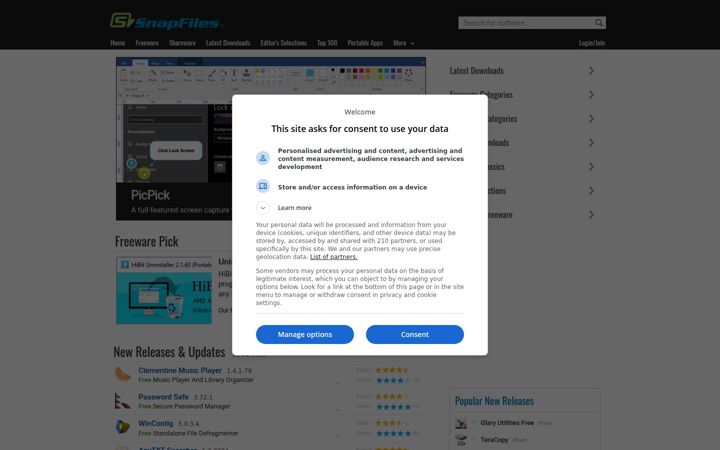This screenshot has width=720, height=450.
Task: Click the store information device icon
Action: (x=263, y=186)
